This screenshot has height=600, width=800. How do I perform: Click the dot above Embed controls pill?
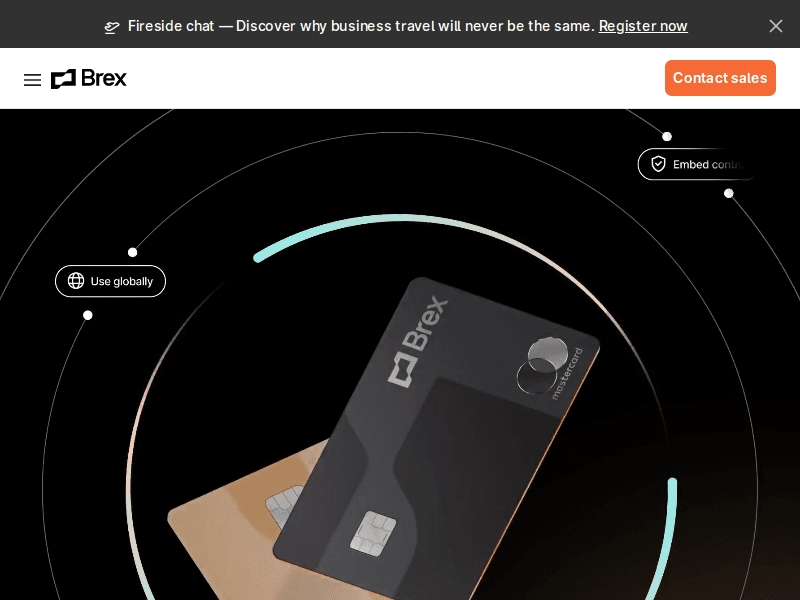(x=667, y=136)
